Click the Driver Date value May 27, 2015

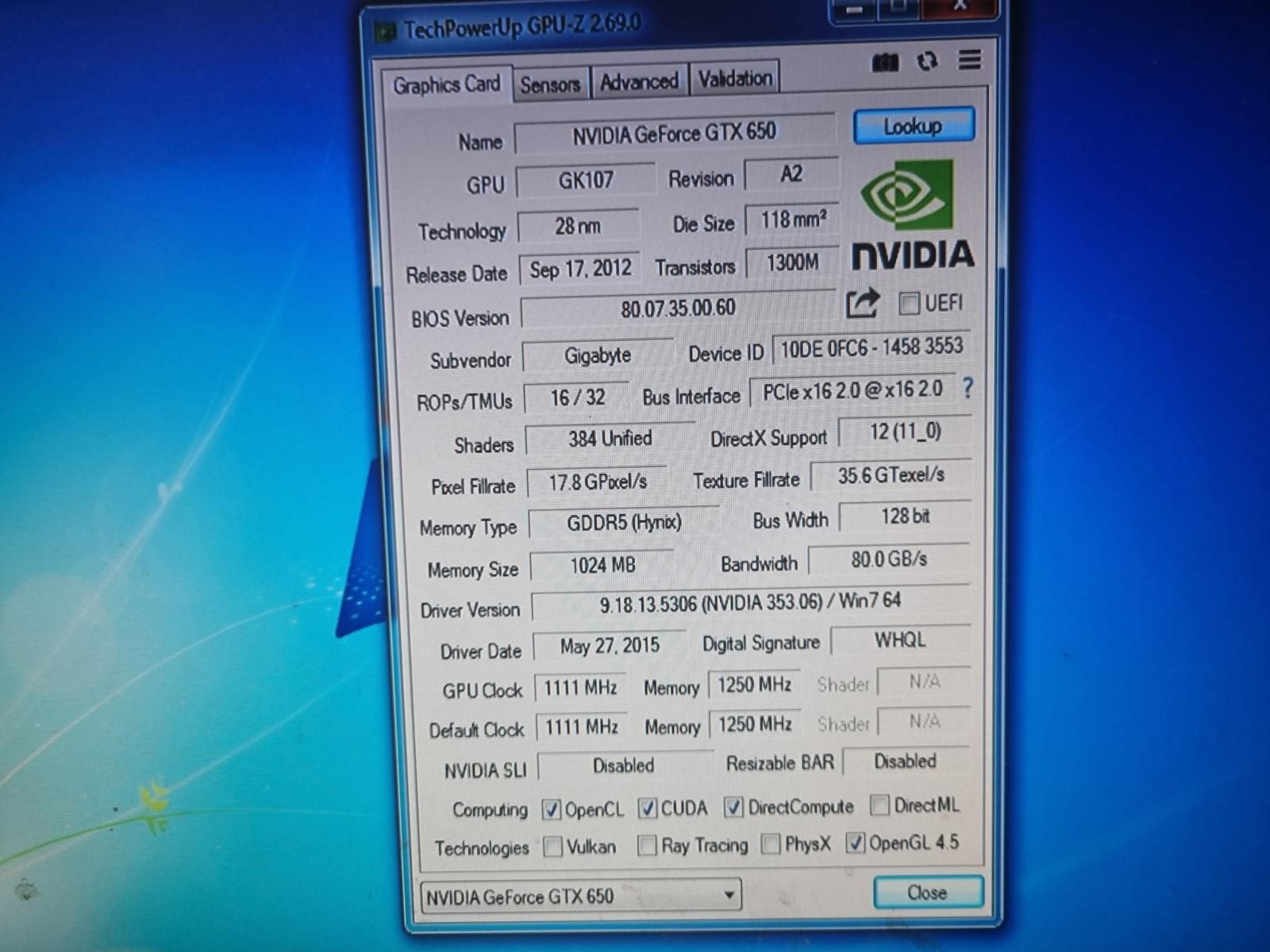(x=610, y=646)
